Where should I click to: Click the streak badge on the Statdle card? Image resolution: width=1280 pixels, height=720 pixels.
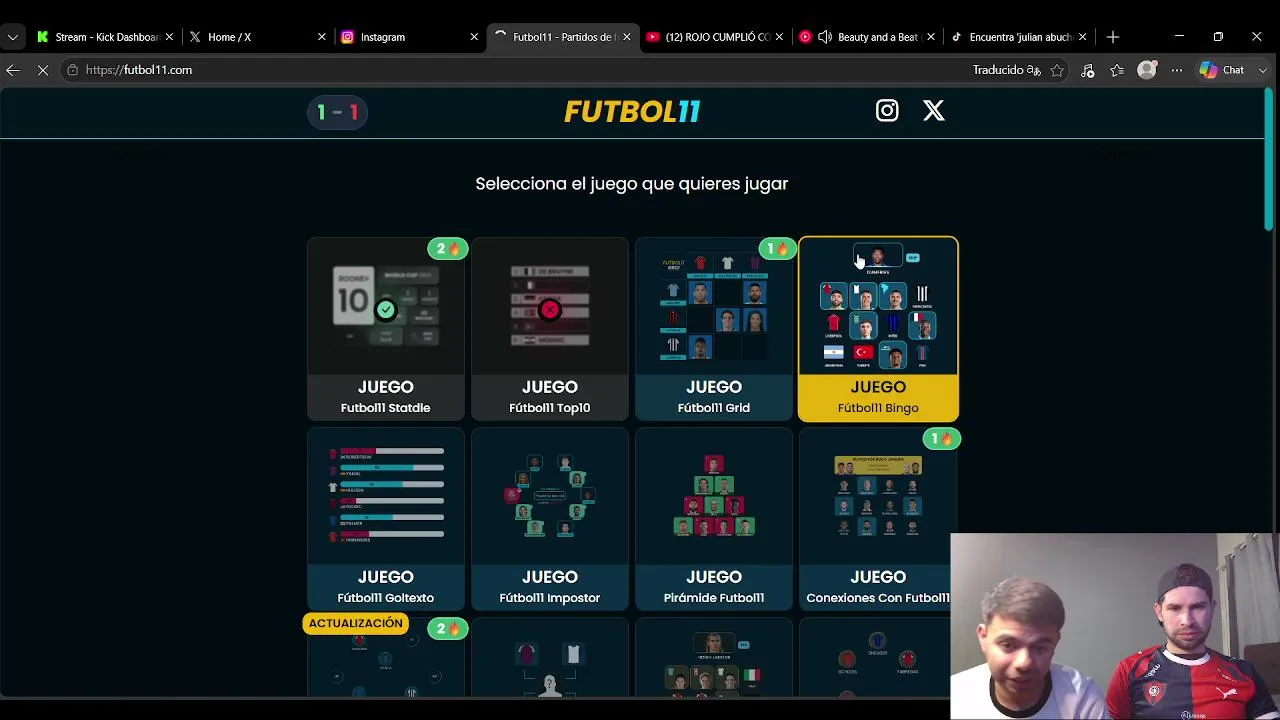(448, 249)
